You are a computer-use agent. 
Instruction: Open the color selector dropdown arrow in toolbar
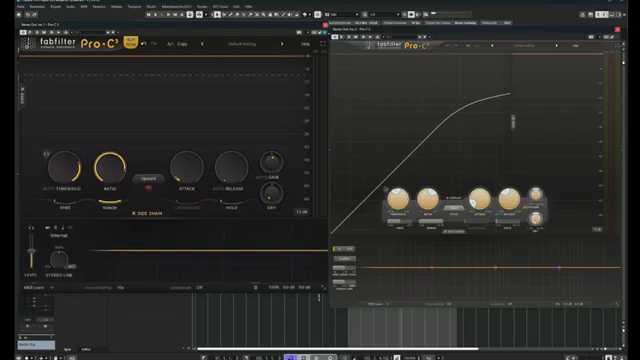coord(310,15)
